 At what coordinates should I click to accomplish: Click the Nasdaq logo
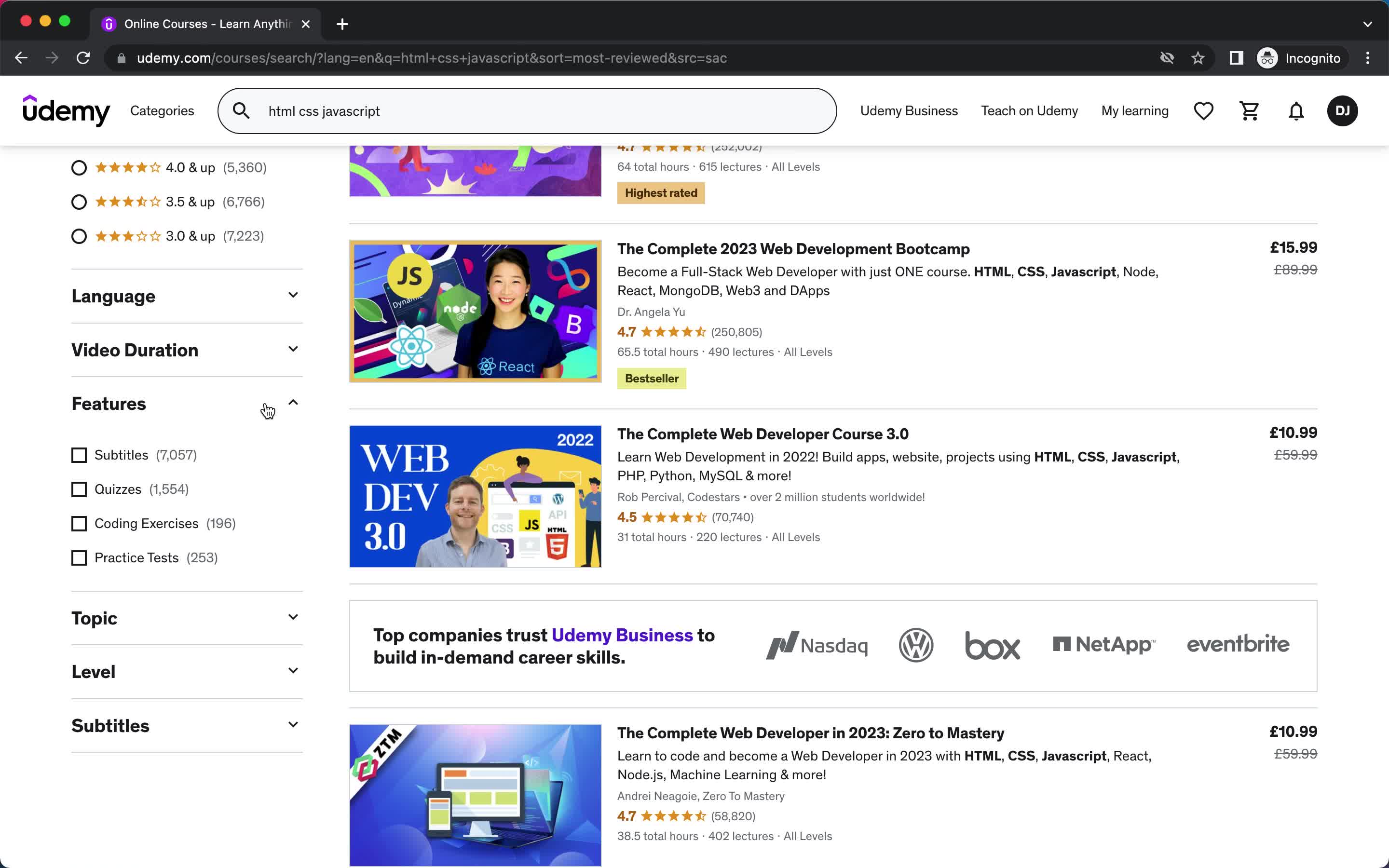click(817, 645)
